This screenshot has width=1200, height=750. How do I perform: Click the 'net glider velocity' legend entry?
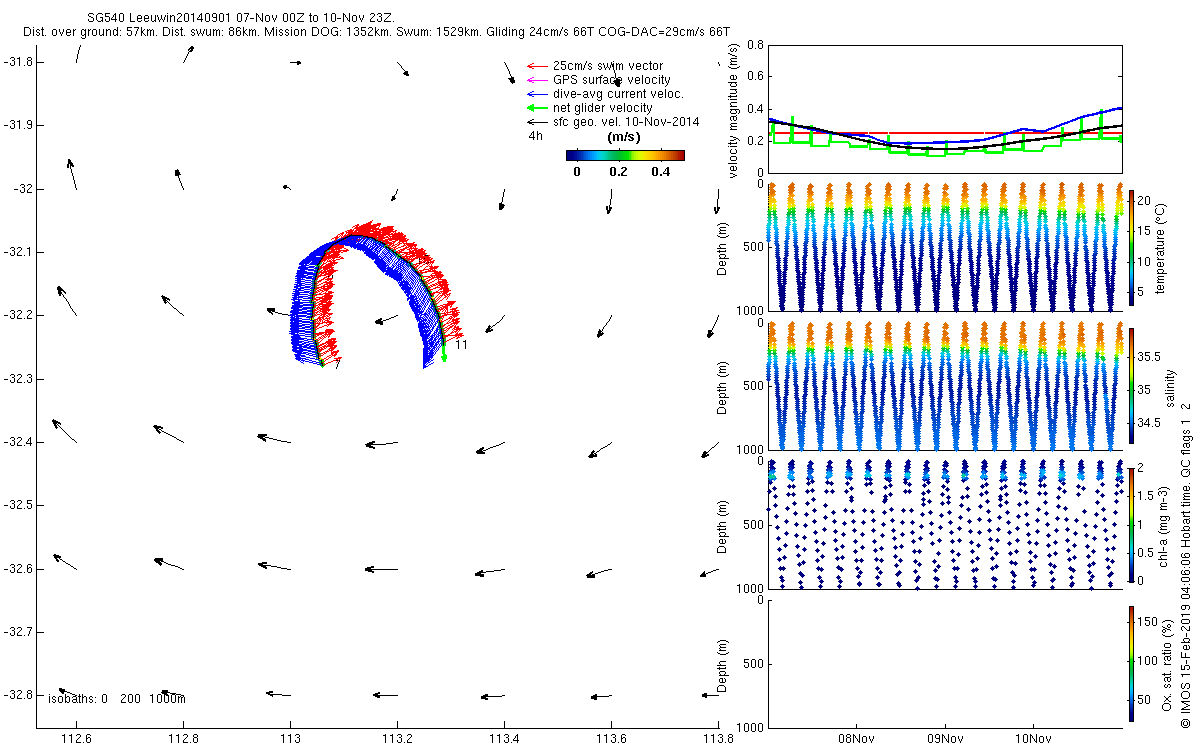603,108
